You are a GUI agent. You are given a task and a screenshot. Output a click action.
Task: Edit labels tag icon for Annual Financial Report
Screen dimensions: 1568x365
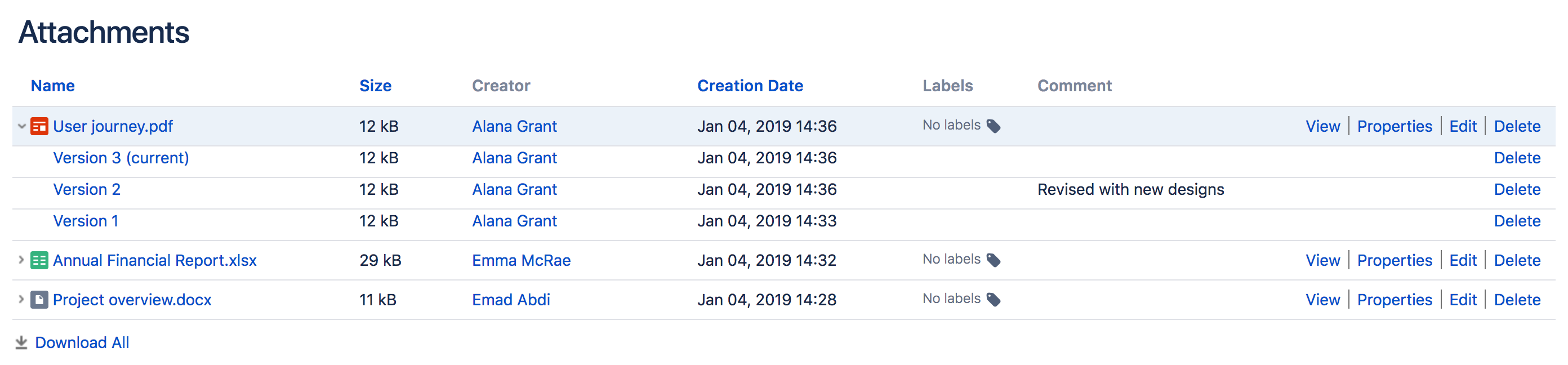click(994, 260)
